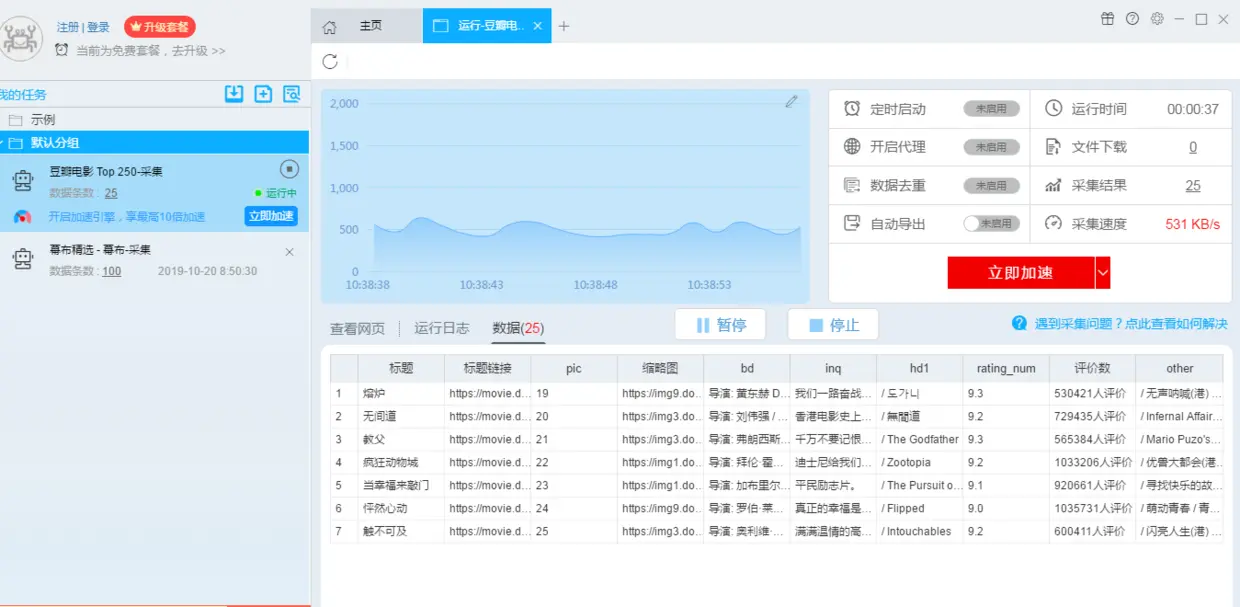
Task: Turn on the 自动导出 switch
Action: [992, 224]
